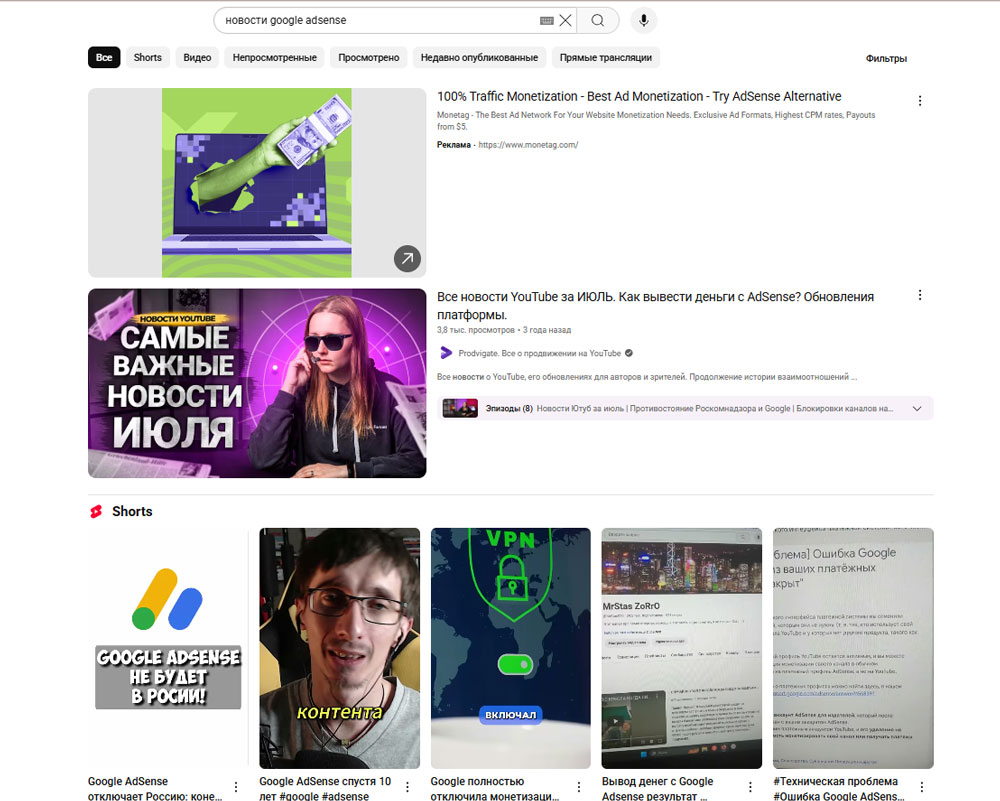Select the Прямые трансляции filter chip

(x=606, y=57)
